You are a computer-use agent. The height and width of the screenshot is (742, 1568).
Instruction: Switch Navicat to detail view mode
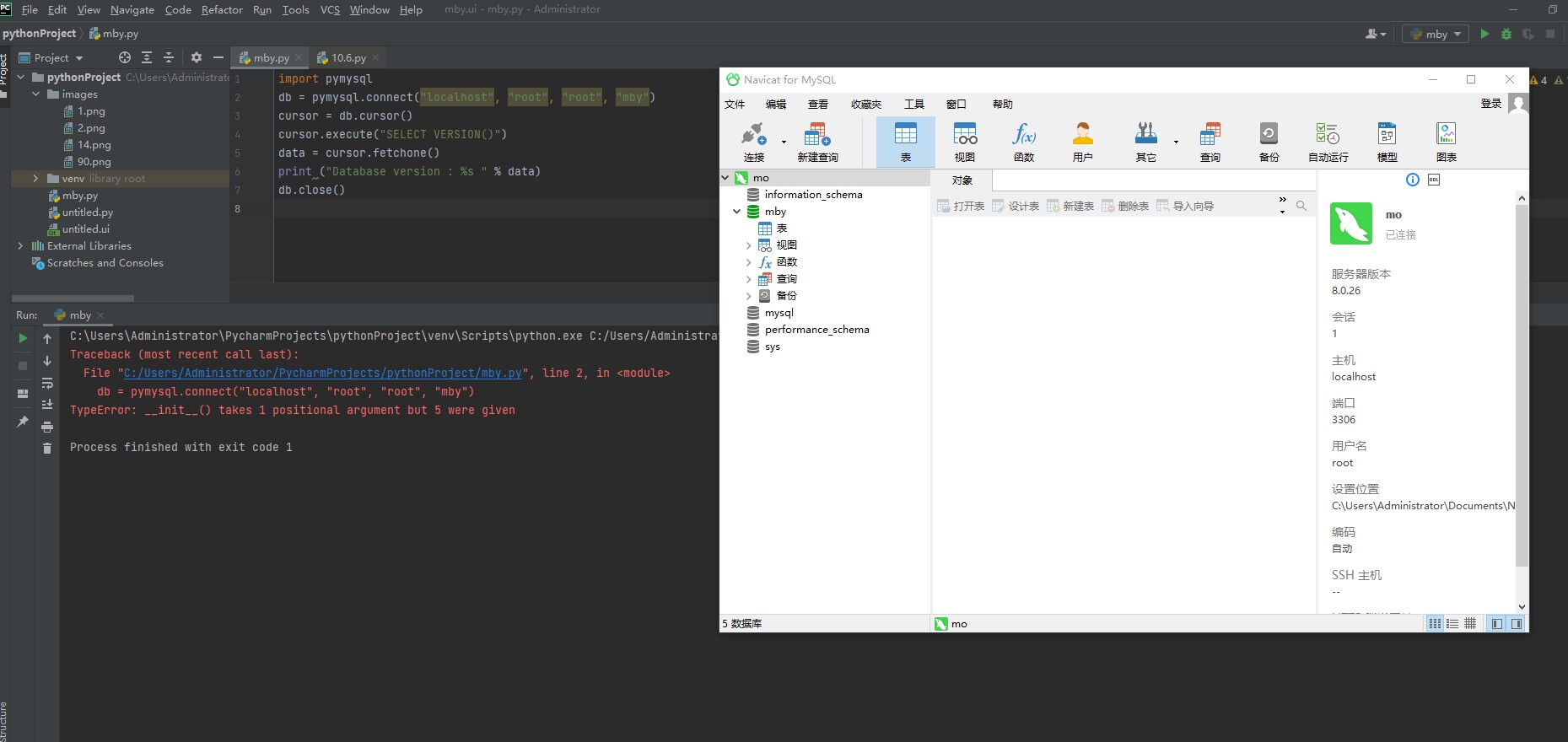(x=1452, y=624)
